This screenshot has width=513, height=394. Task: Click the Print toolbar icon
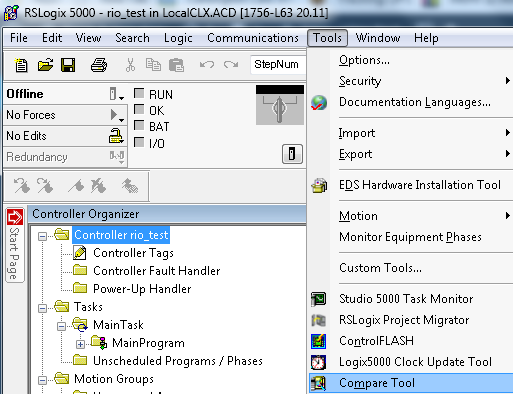(x=99, y=65)
